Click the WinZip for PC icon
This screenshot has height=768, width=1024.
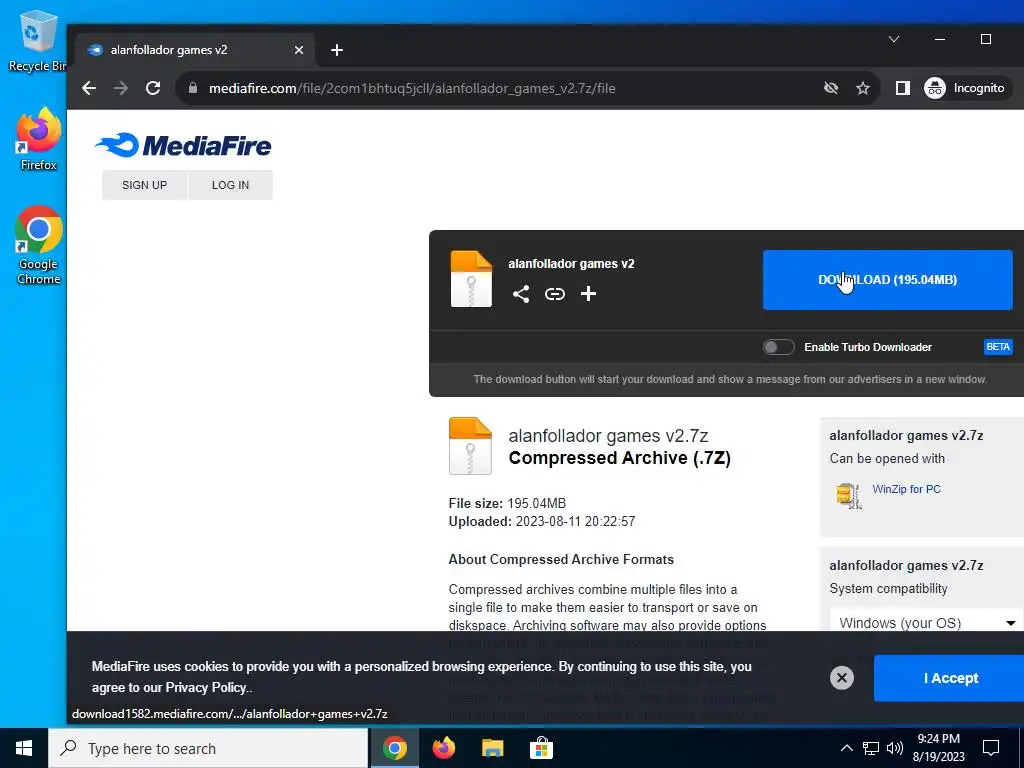click(848, 495)
